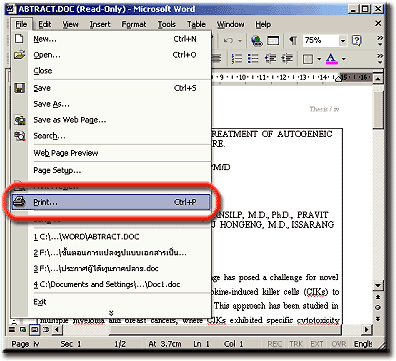Switch to Print Layout view icon

[34, 330]
